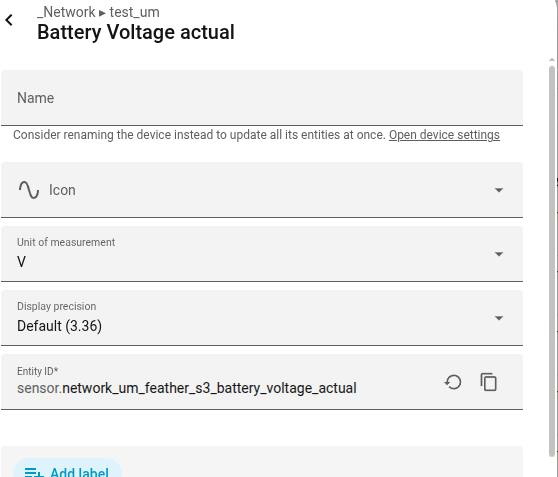
Task: Expand the Unit of measurement dropdown arrow
Action: 499,254
